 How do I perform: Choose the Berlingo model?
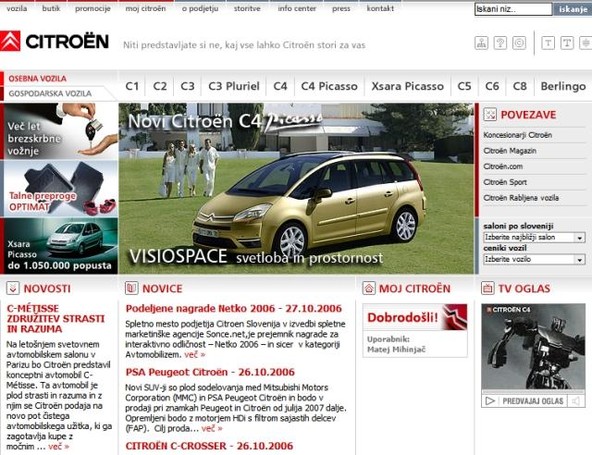tap(563, 86)
